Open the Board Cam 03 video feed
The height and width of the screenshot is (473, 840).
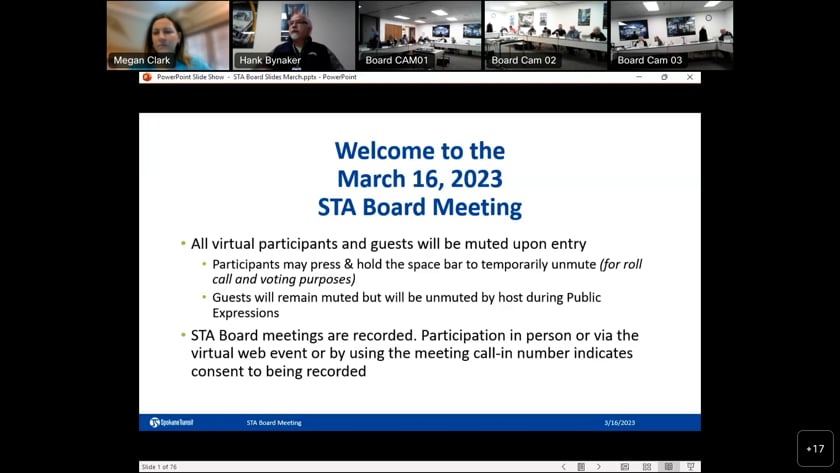click(672, 35)
